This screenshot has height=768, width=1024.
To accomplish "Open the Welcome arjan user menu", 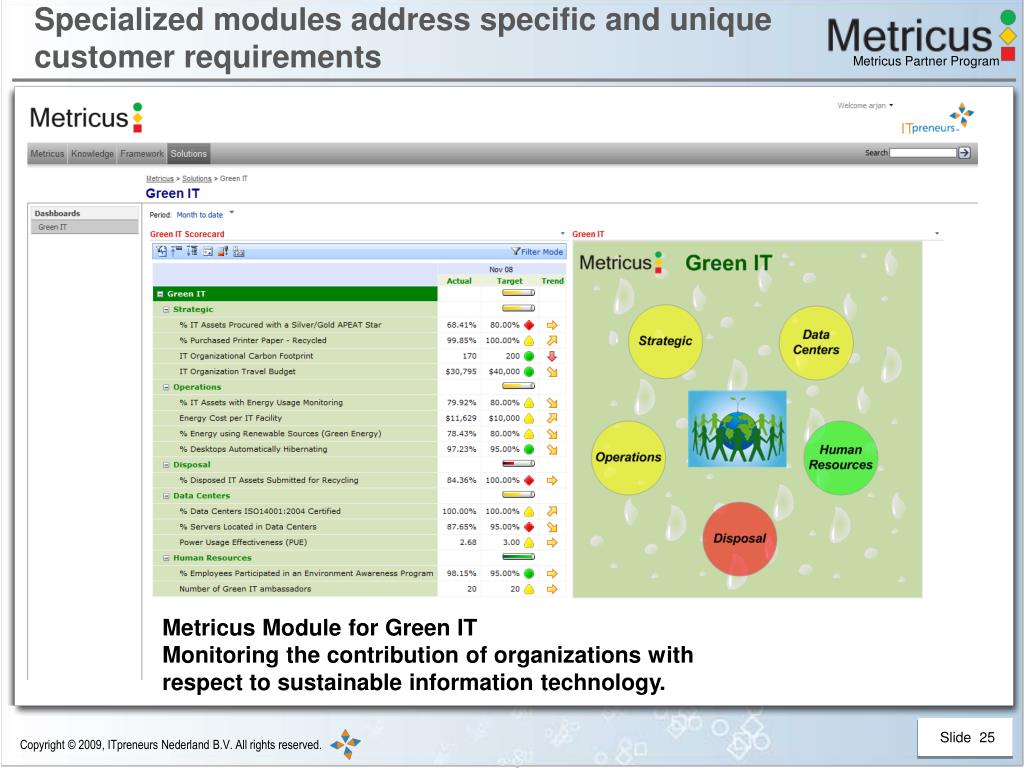I will (865, 105).
